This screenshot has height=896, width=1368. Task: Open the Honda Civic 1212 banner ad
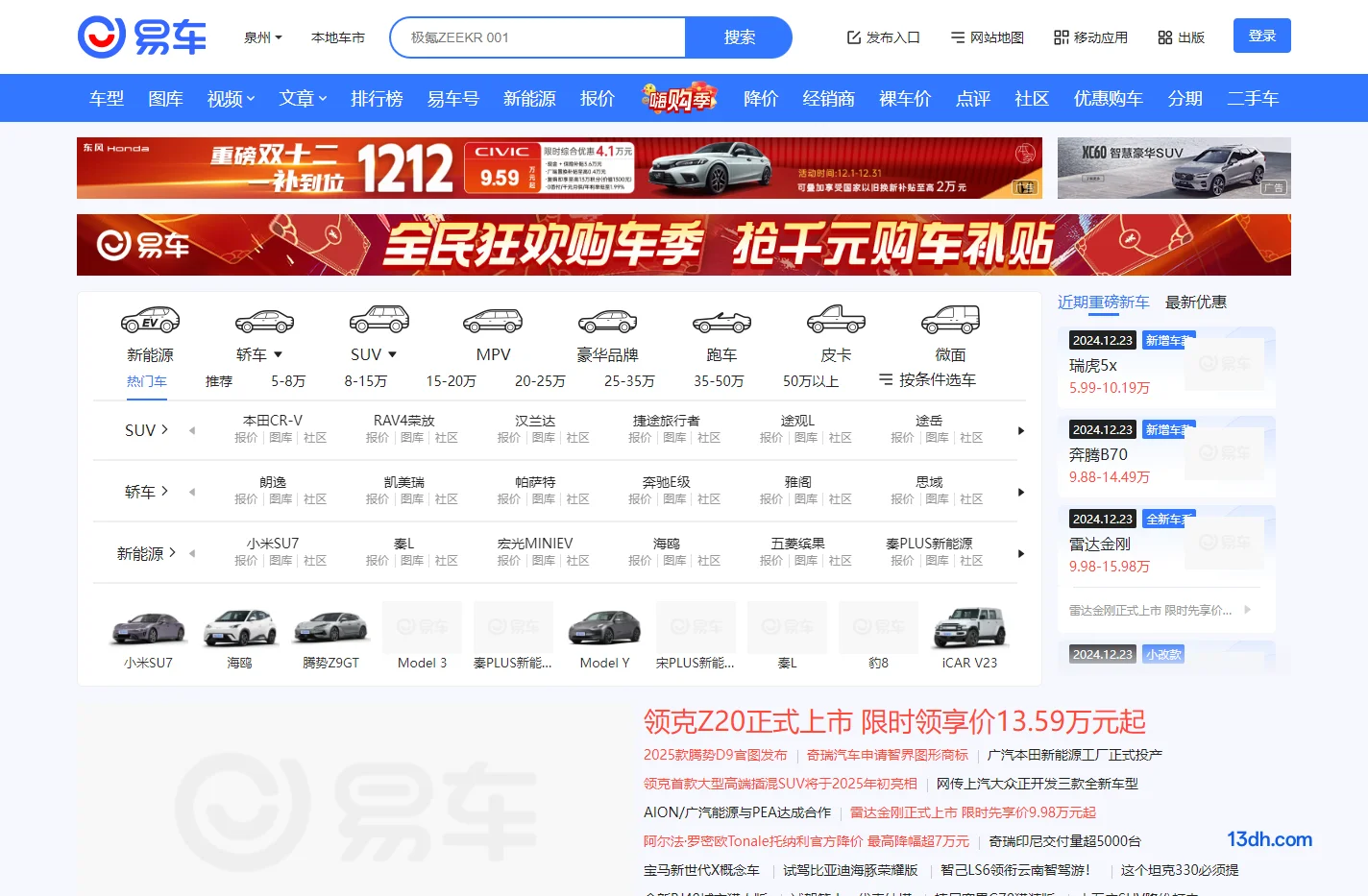(559, 168)
